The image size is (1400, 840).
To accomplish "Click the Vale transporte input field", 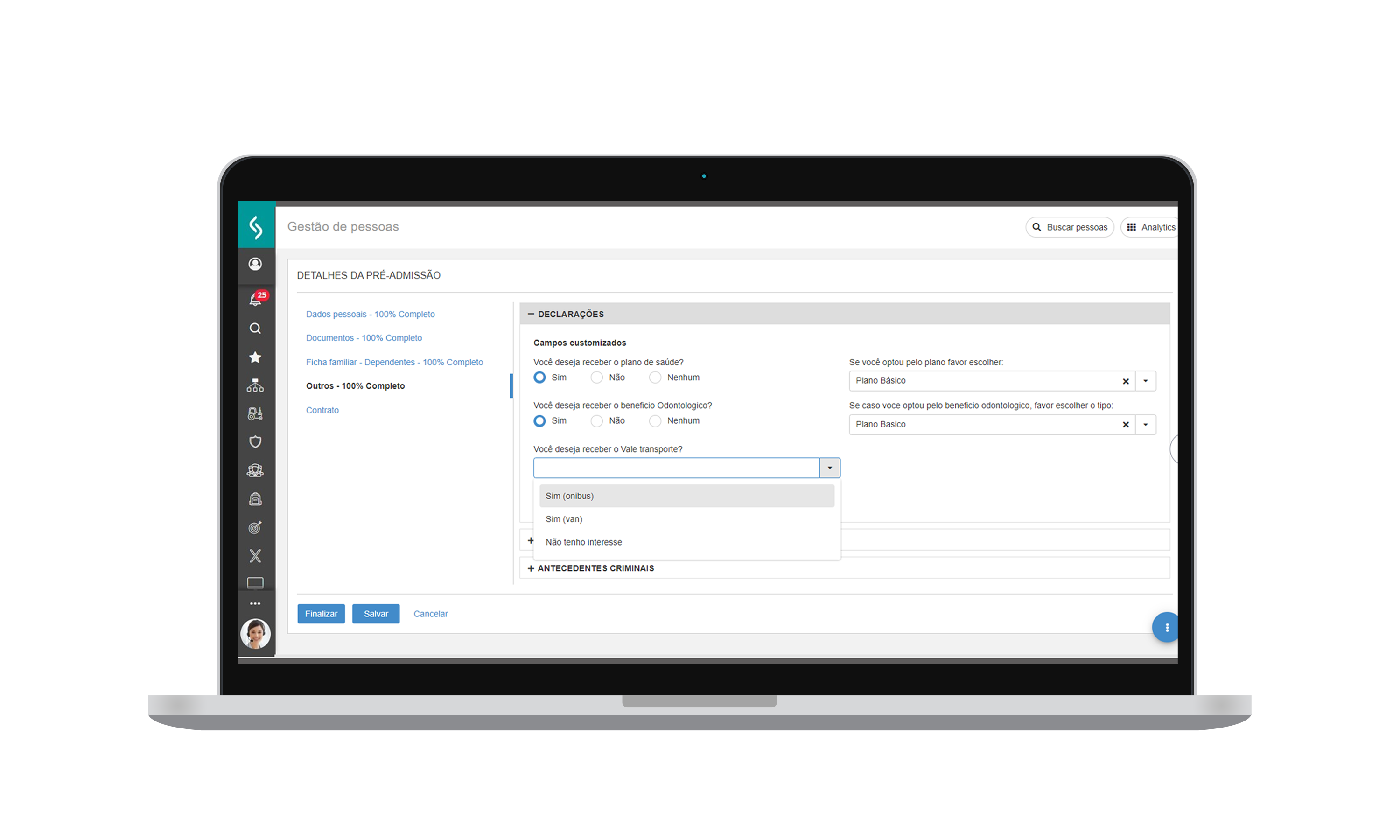I will [x=676, y=468].
